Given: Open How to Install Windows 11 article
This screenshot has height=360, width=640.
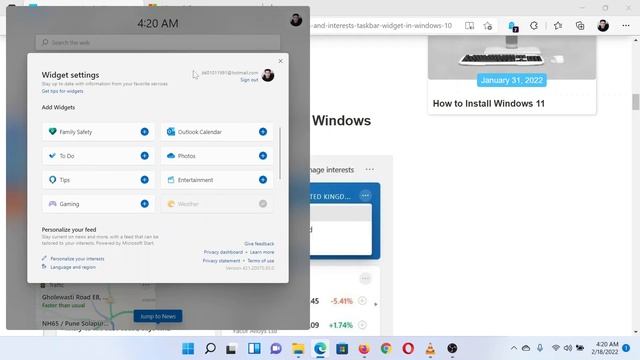Looking at the screenshot, I should pos(489,103).
